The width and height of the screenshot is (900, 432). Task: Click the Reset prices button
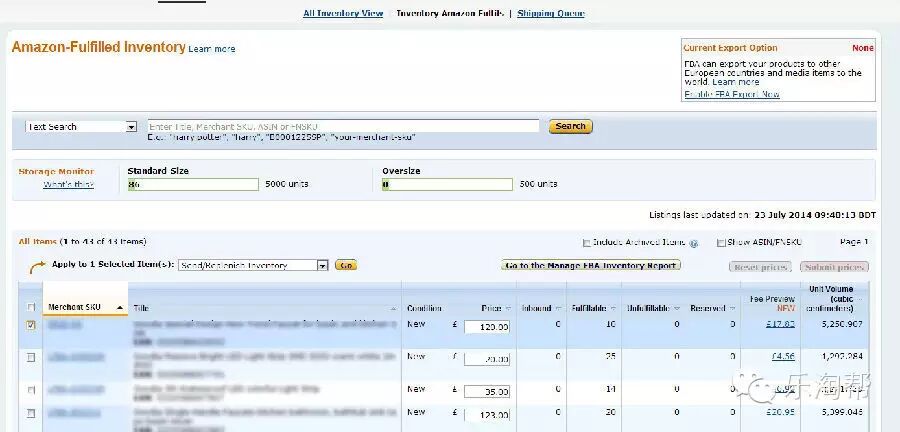[760, 267]
